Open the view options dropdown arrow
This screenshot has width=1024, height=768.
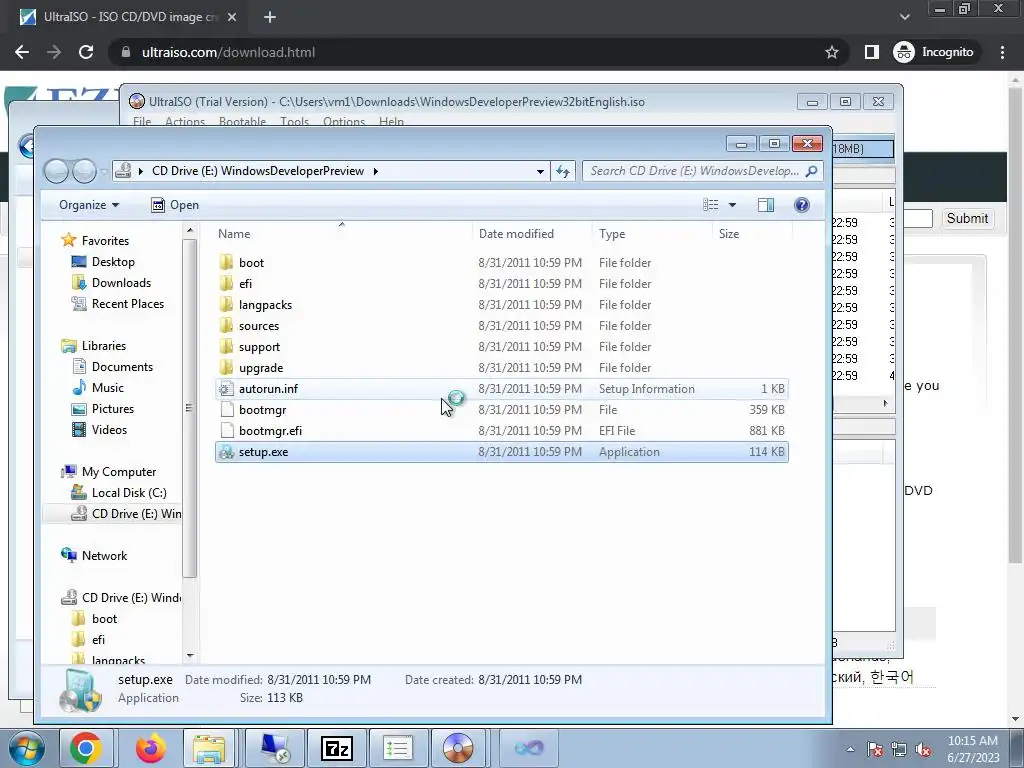732,205
